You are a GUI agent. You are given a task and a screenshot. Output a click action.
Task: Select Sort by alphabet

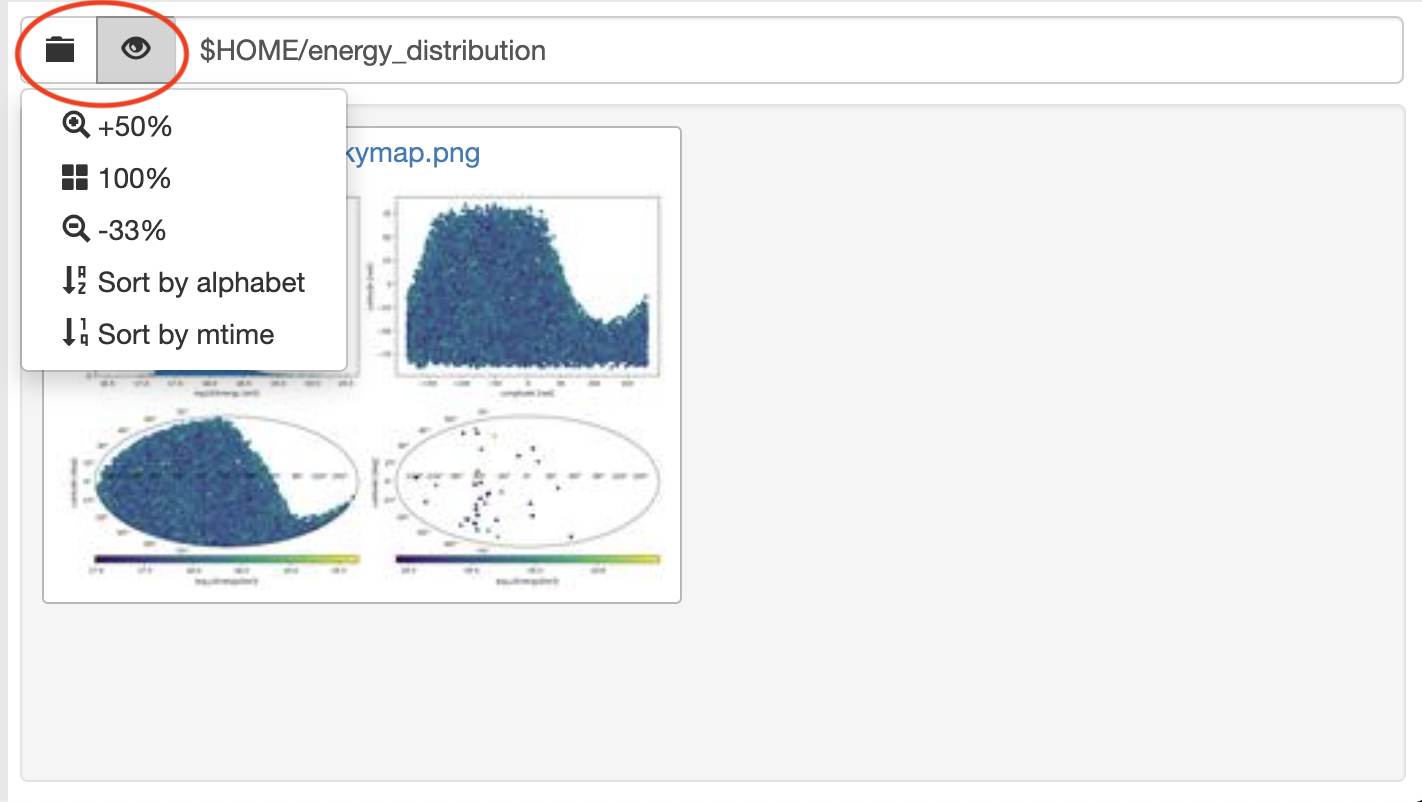201,282
